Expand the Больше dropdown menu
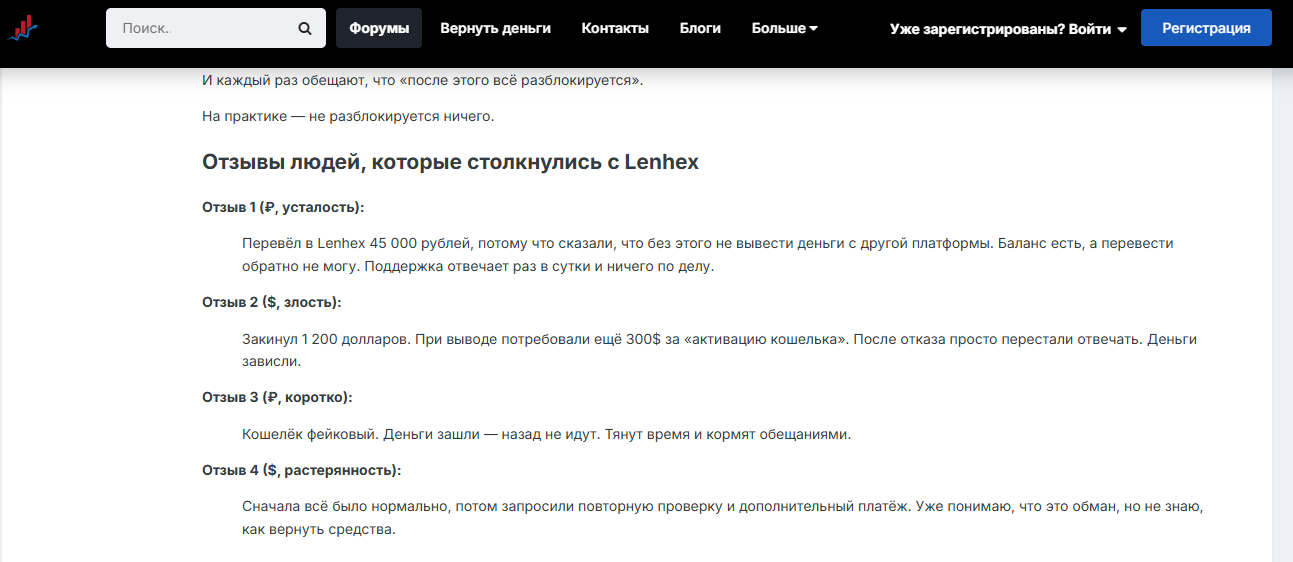 [784, 28]
